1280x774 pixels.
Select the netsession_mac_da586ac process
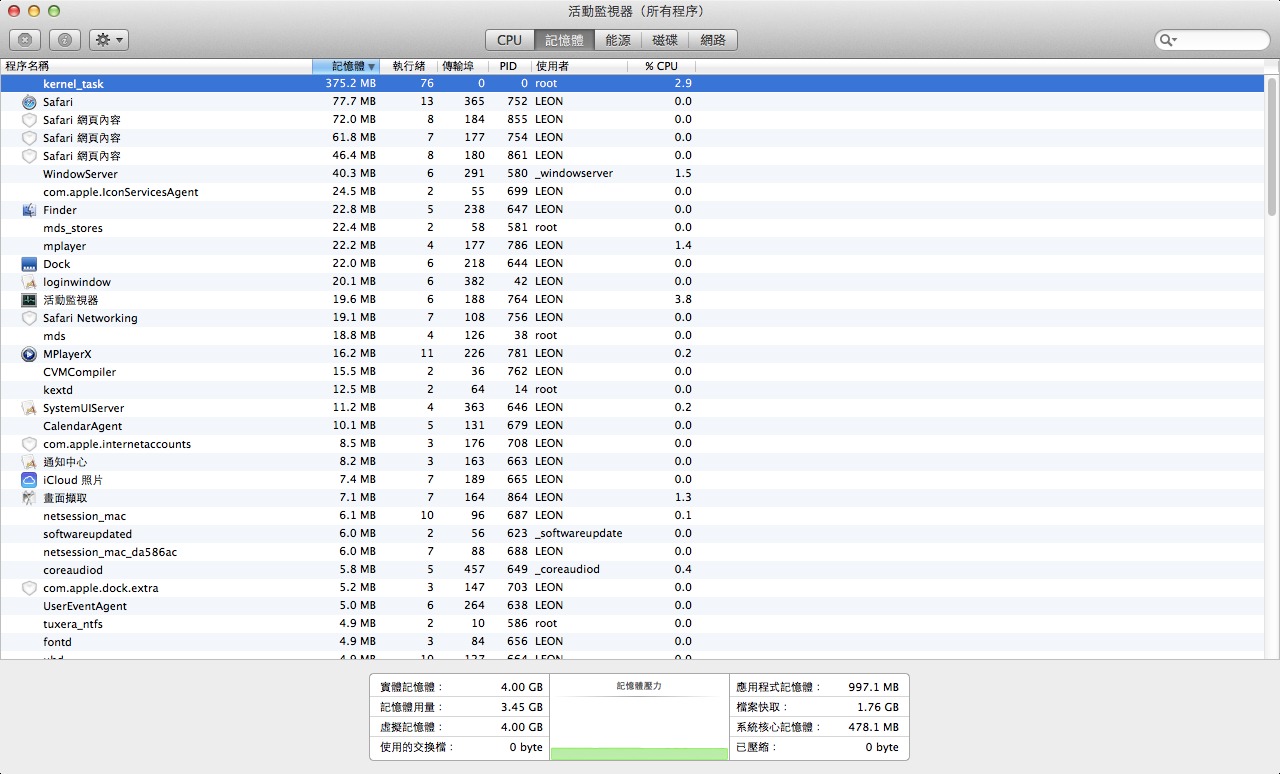633,552
